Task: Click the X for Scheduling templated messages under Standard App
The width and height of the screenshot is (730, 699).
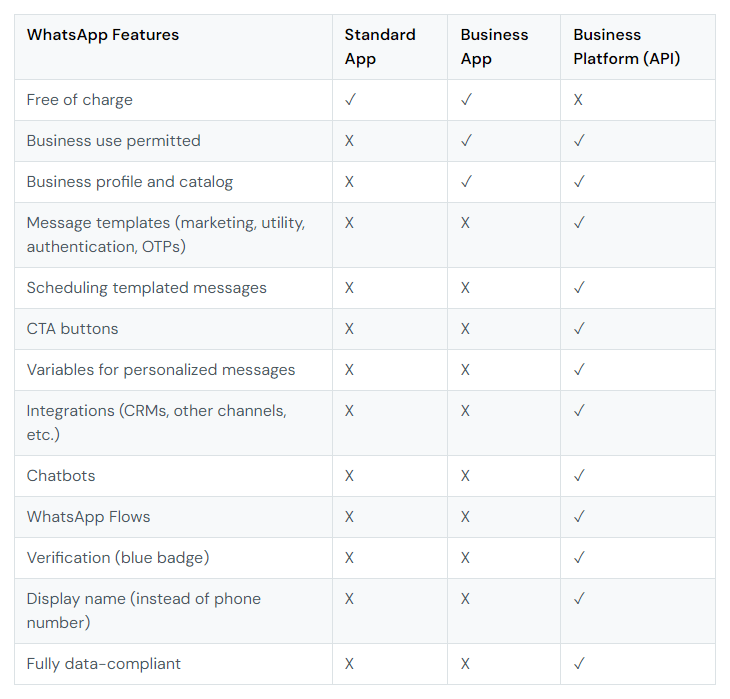Action: [349, 288]
